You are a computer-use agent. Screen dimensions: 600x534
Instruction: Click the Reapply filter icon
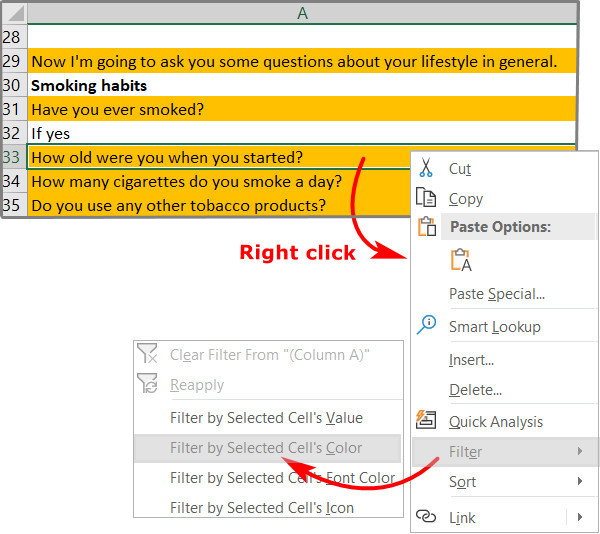148,385
